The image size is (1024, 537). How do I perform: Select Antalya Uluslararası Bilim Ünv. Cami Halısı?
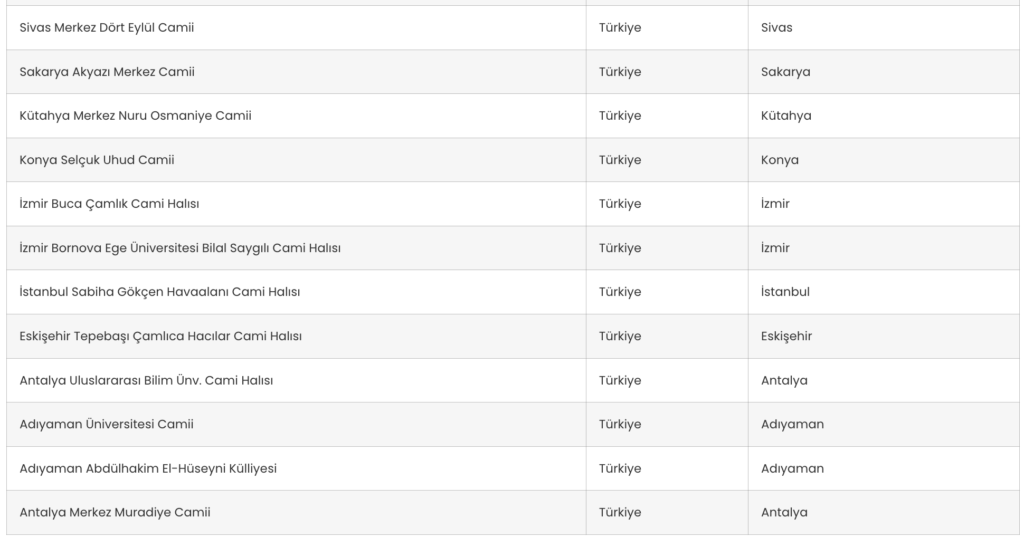[x=146, y=380]
